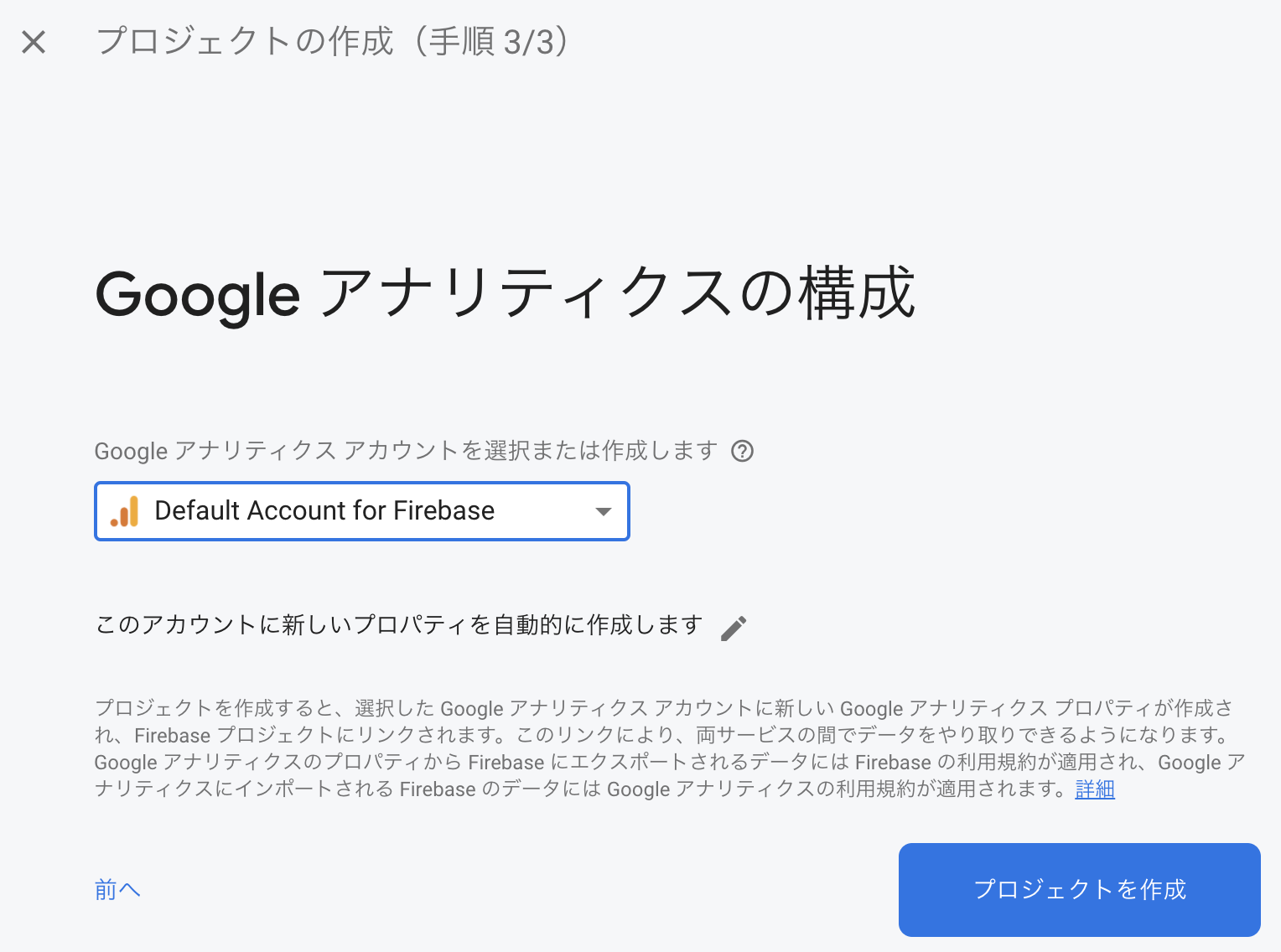Click the word Google in the main heading
Viewport: 1281px width, 952px height.
pos(198,295)
